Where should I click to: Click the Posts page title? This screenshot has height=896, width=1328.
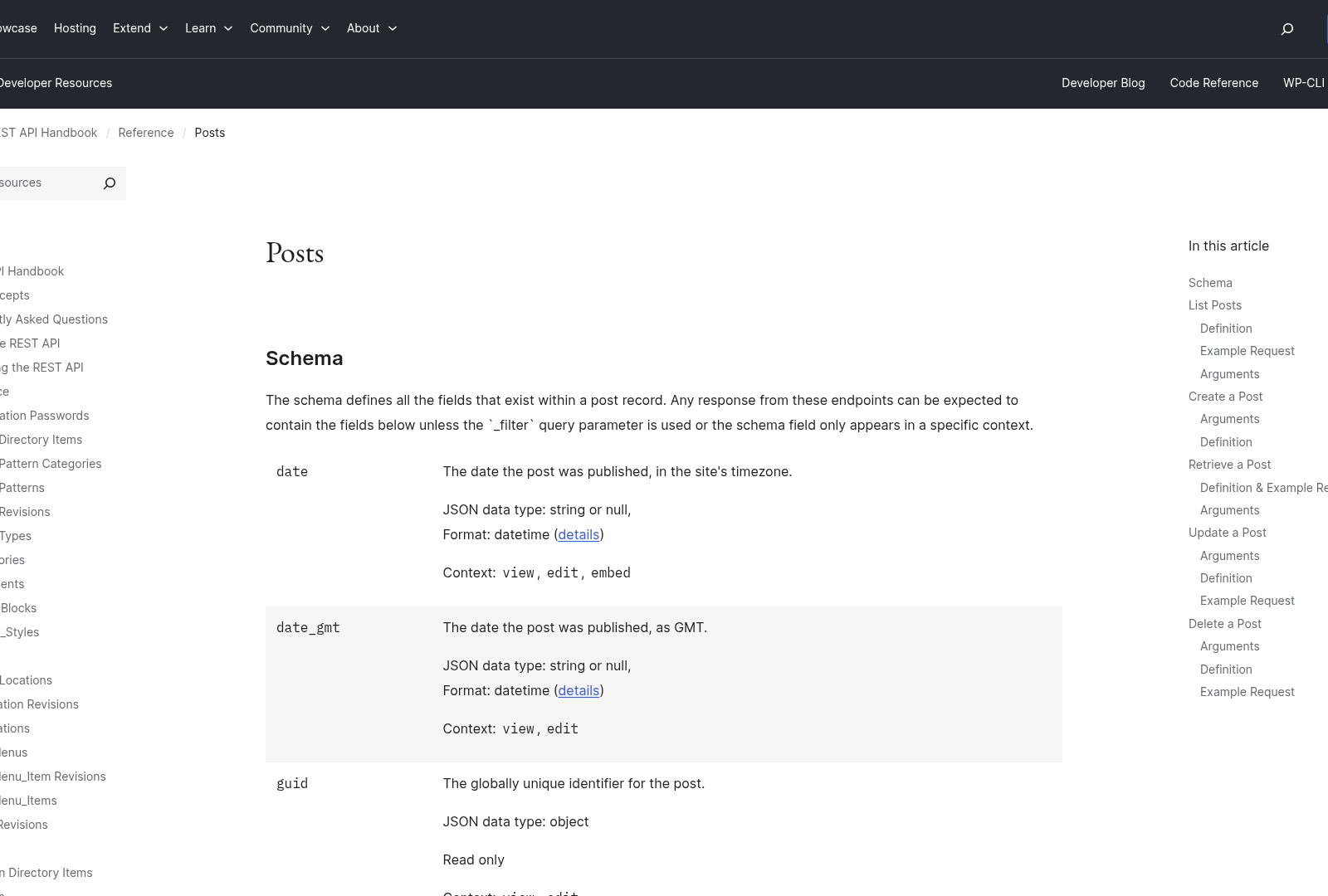point(295,253)
